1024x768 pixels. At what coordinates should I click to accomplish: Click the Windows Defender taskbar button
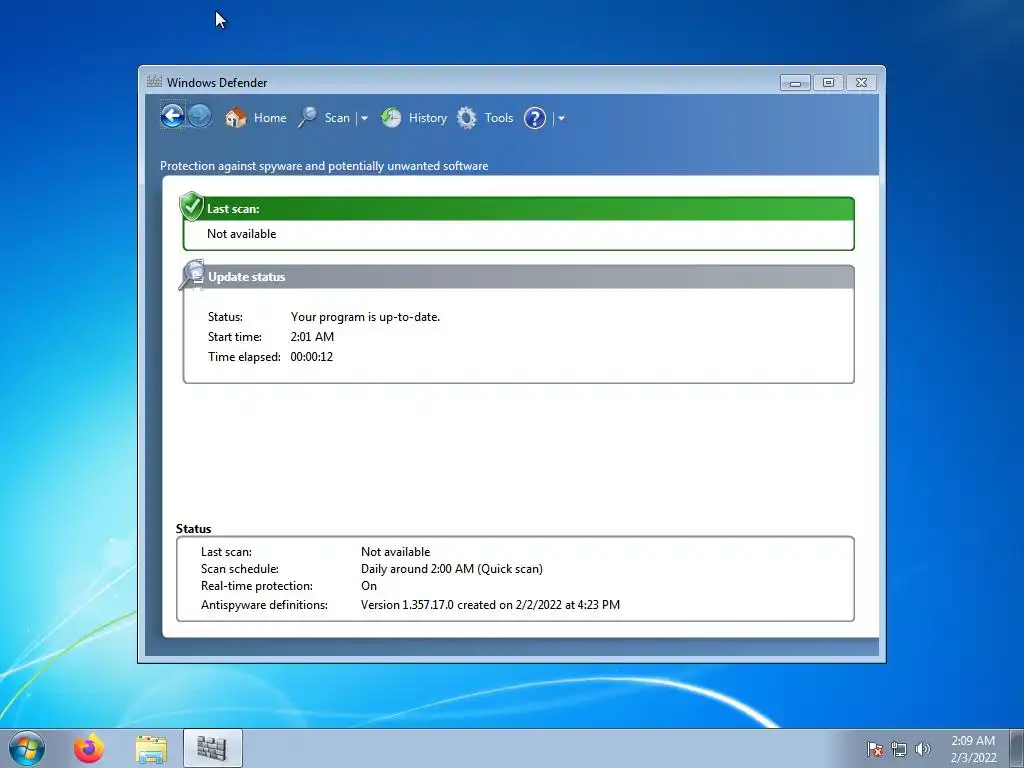point(212,748)
